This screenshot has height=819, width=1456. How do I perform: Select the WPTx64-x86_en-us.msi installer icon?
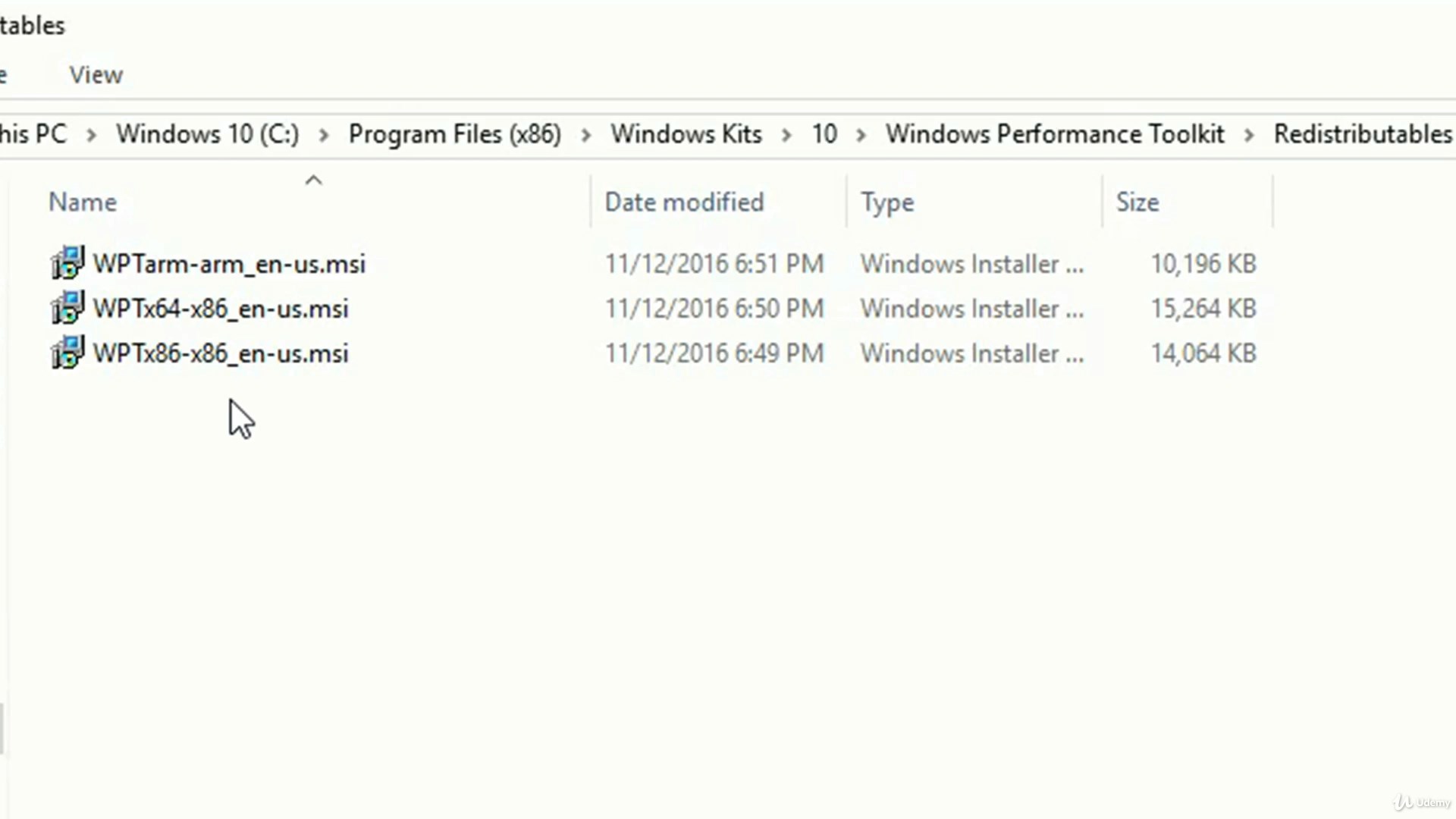67,308
